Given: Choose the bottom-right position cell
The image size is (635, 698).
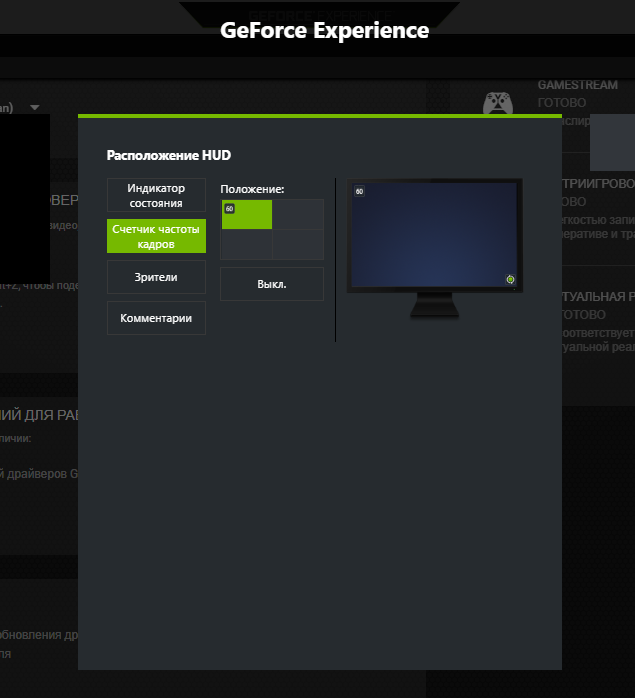Looking at the screenshot, I should [x=298, y=244].
